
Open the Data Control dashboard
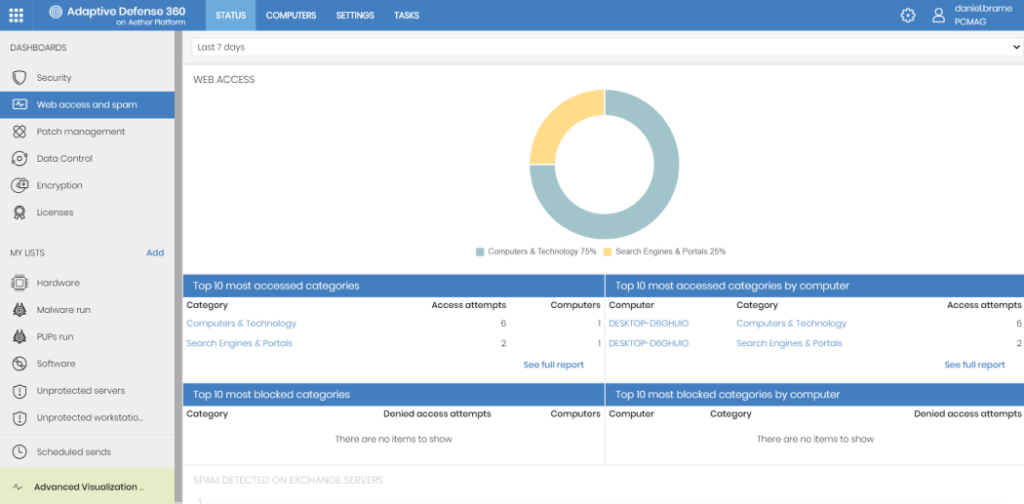87,159
